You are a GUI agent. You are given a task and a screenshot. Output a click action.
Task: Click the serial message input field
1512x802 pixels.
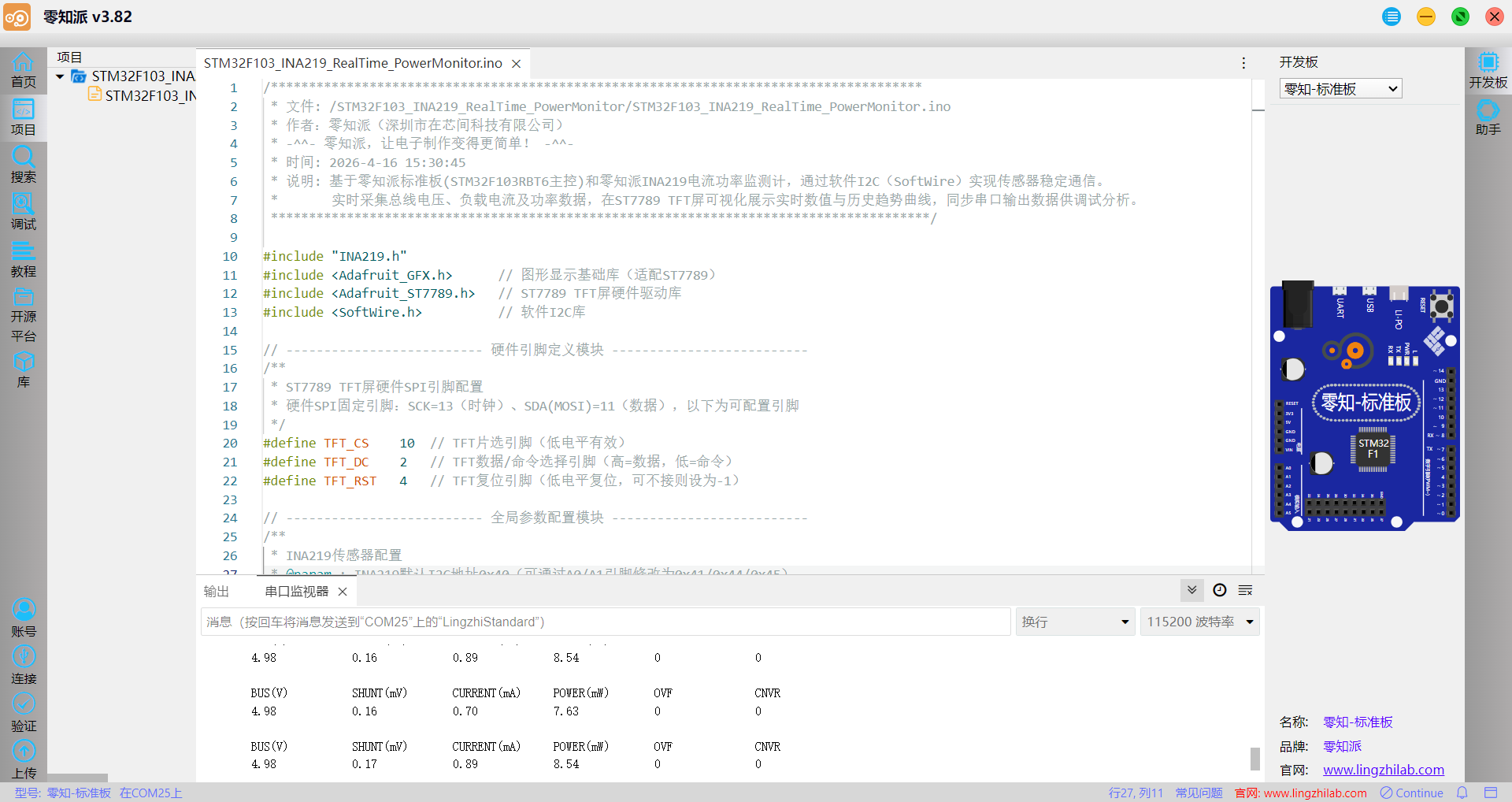(606, 622)
